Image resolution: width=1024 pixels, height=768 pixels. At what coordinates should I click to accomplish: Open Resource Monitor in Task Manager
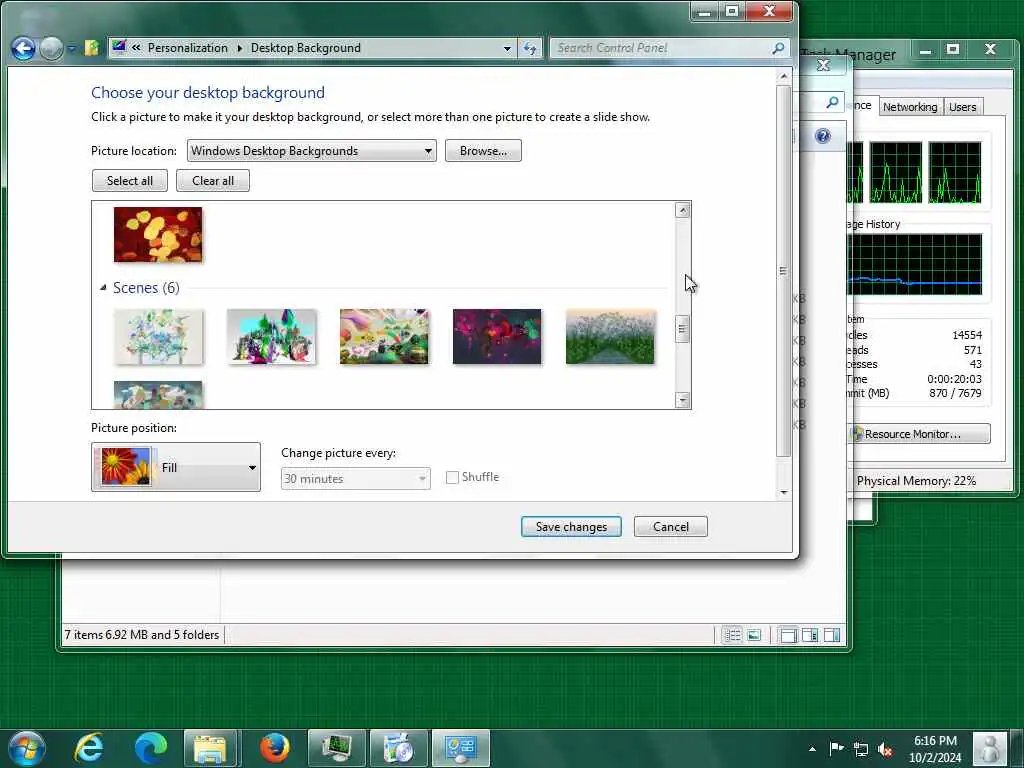pos(920,434)
